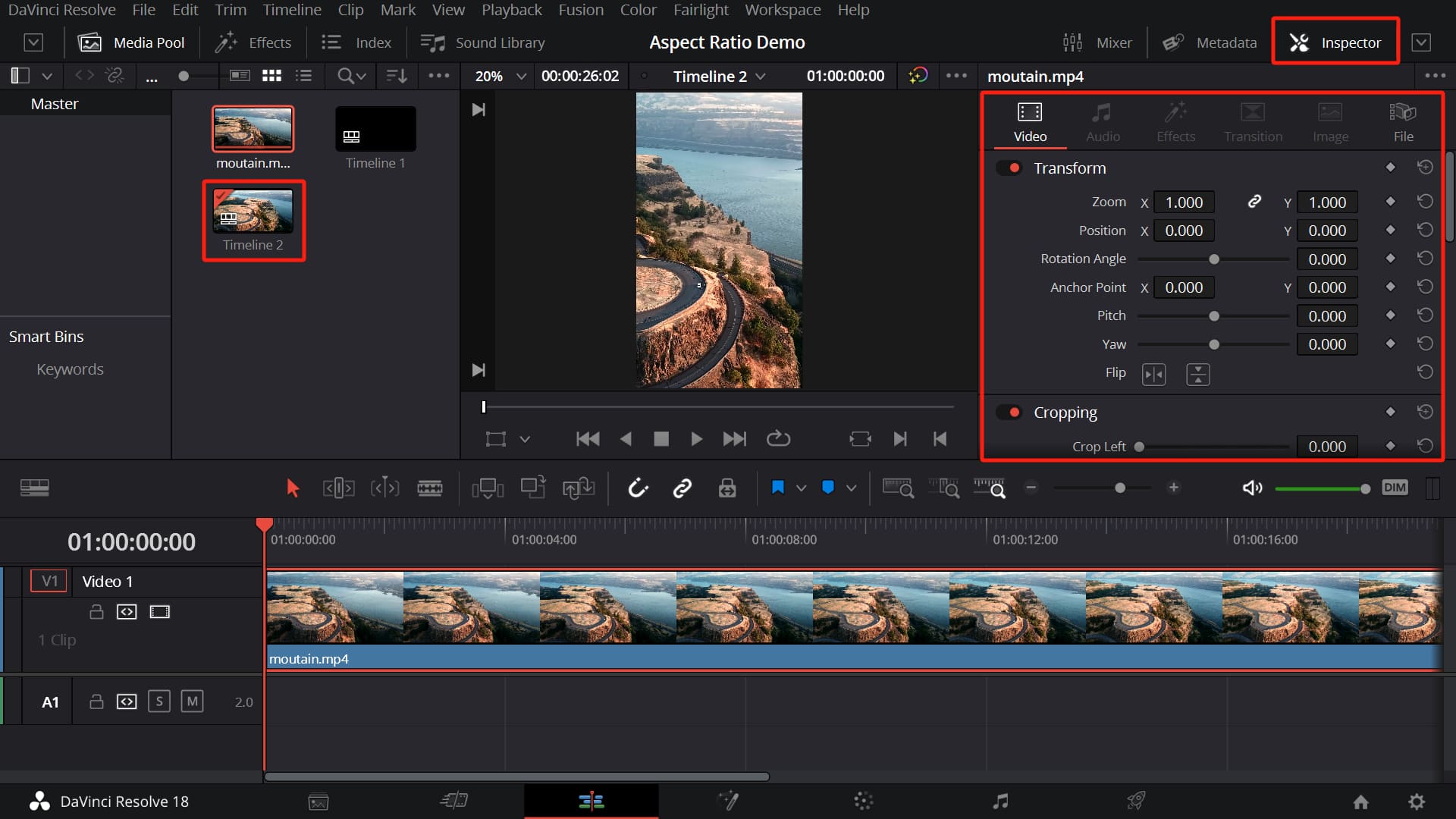Switch to the Audio tab in Inspector

coord(1102,121)
